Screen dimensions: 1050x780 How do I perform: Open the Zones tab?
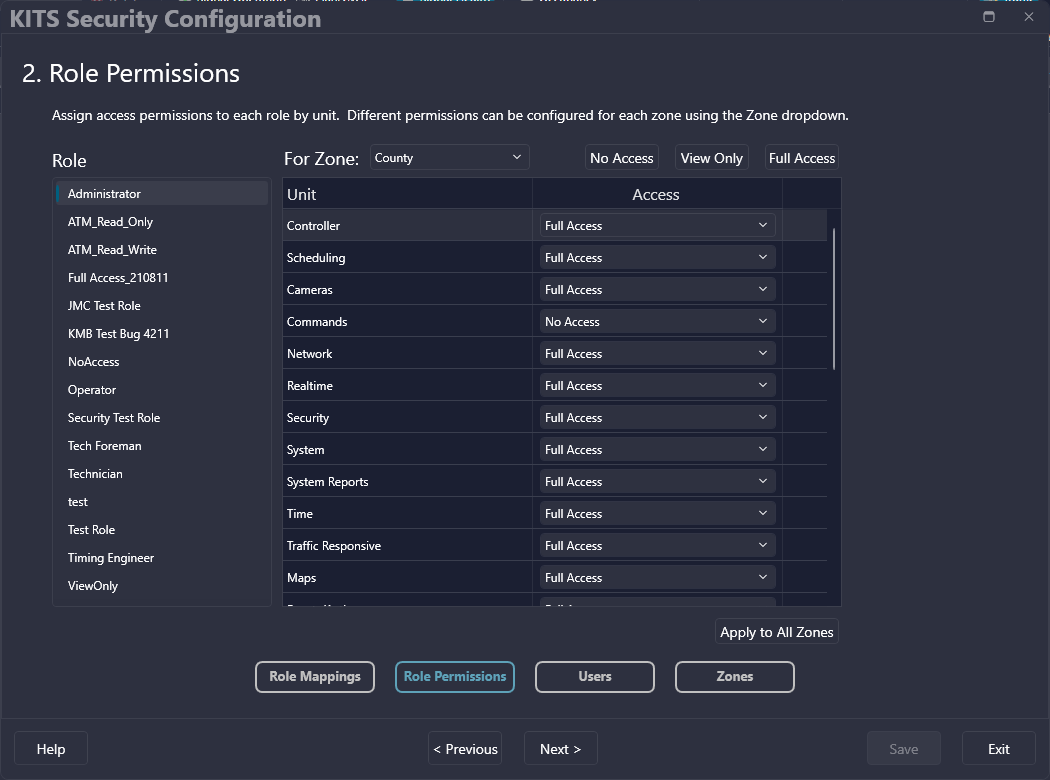[735, 677]
